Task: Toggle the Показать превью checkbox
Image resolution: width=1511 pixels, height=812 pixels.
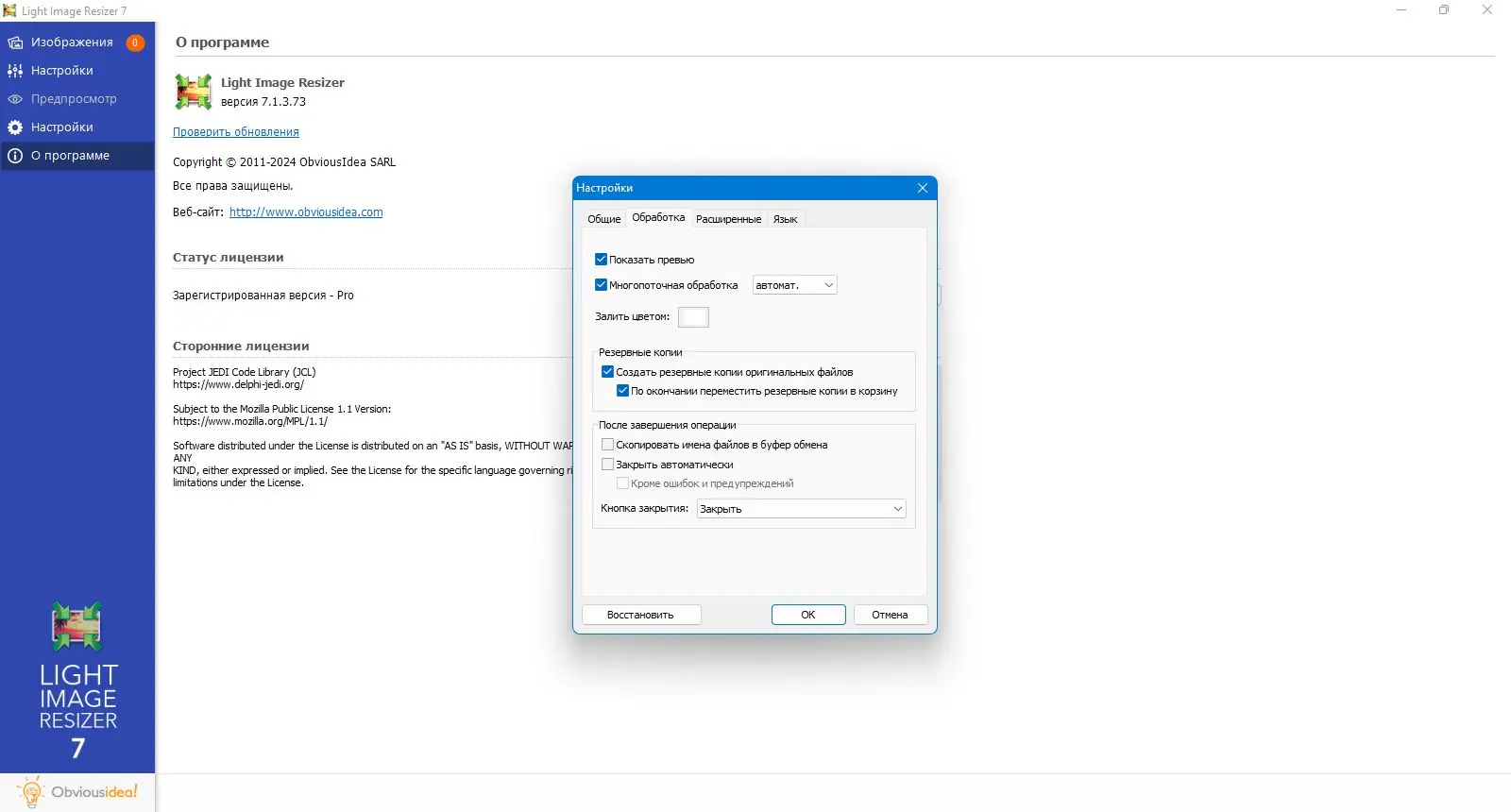Action: [601, 260]
